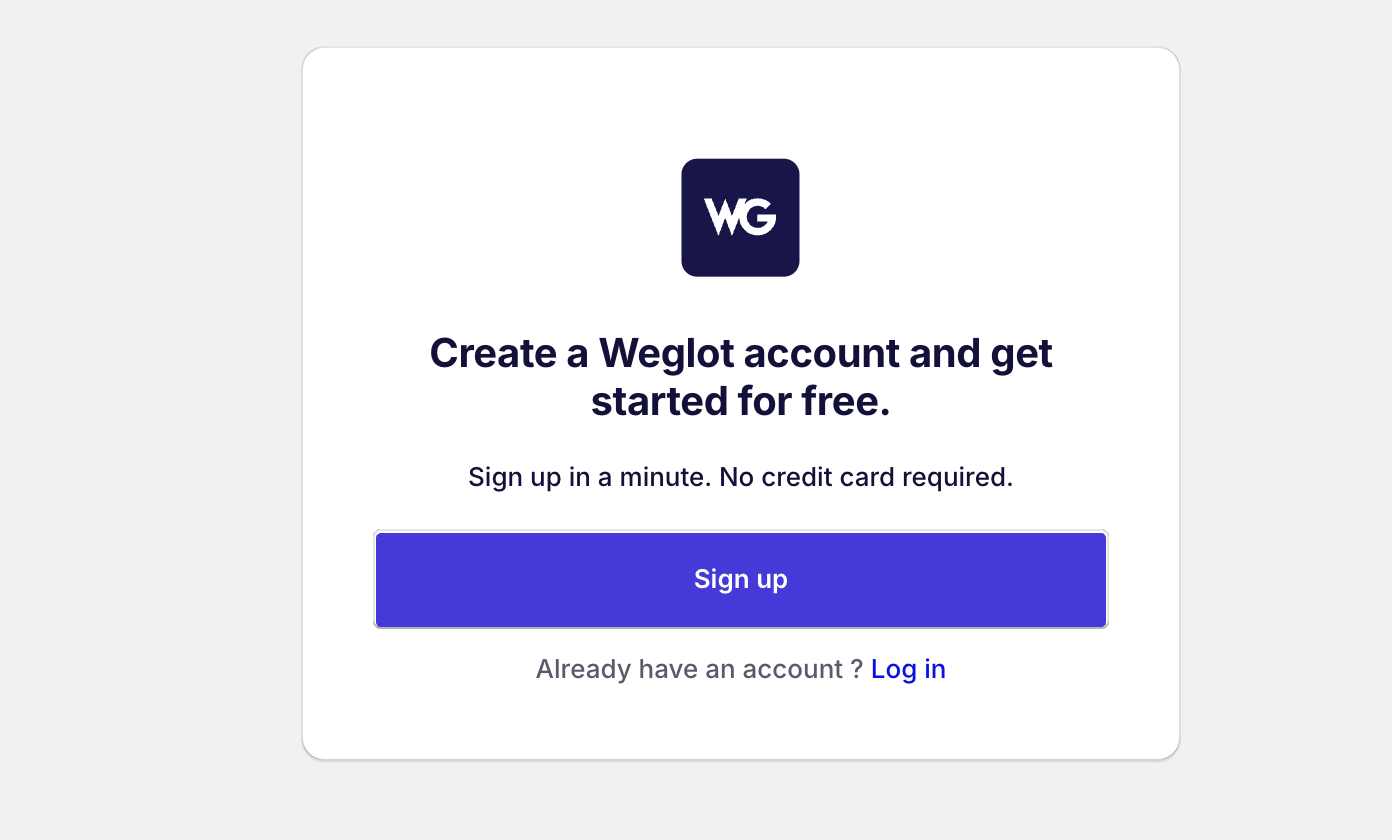
Task: Click the word 'Weglot' in the heading
Action: 665,353
